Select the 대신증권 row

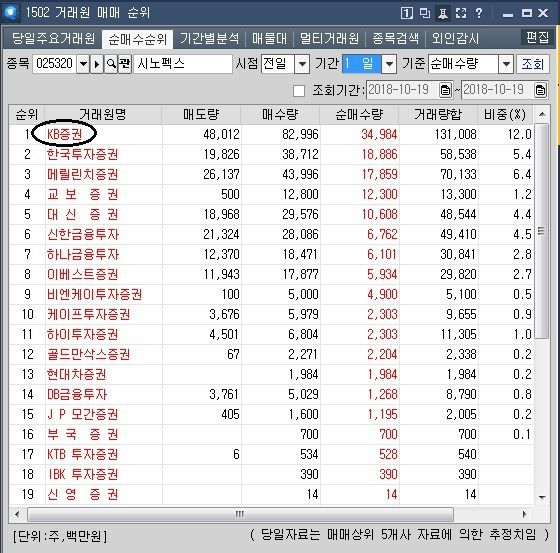[271, 214]
